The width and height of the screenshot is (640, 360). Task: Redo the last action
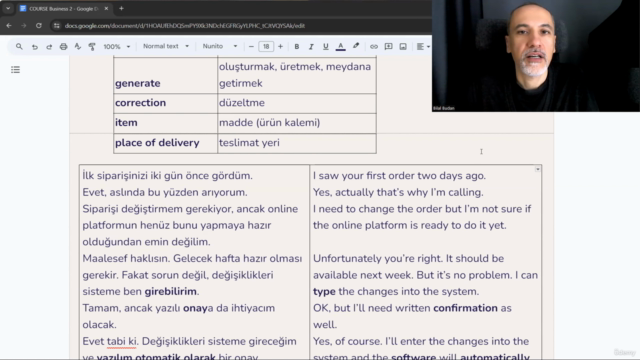[49, 47]
